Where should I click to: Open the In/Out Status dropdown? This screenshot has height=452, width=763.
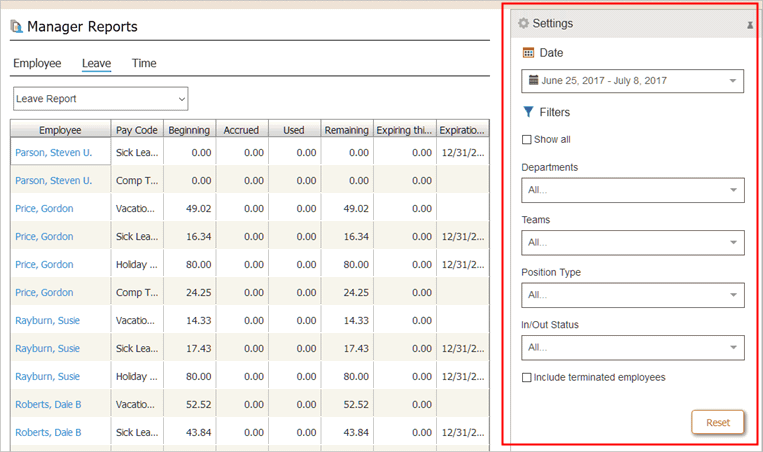632,347
